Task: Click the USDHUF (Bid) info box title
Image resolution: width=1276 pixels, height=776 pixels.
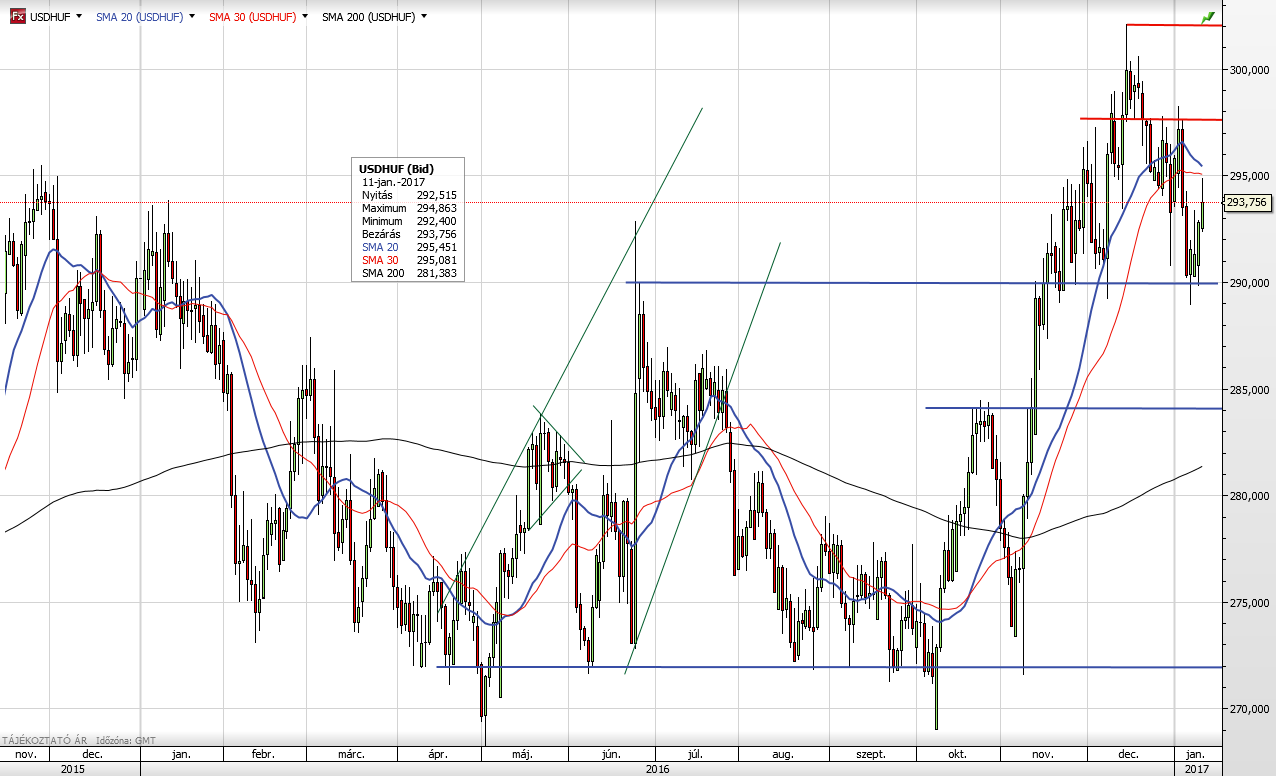Action: [x=397, y=169]
